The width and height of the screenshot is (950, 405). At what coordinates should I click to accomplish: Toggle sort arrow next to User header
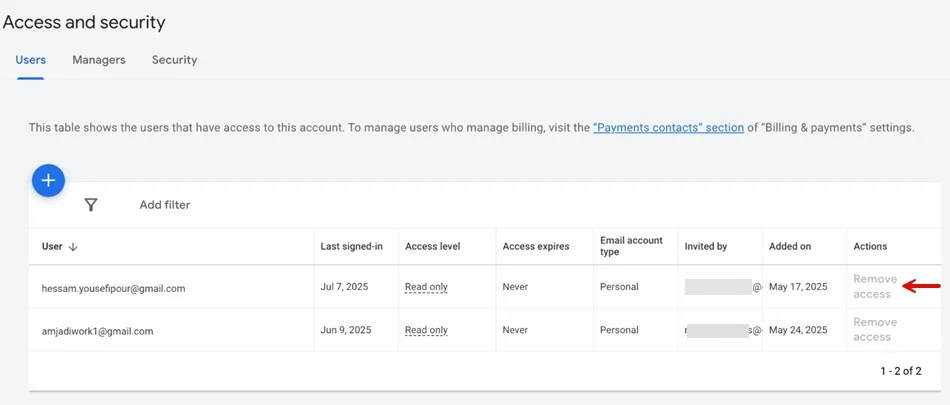point(73,247)
